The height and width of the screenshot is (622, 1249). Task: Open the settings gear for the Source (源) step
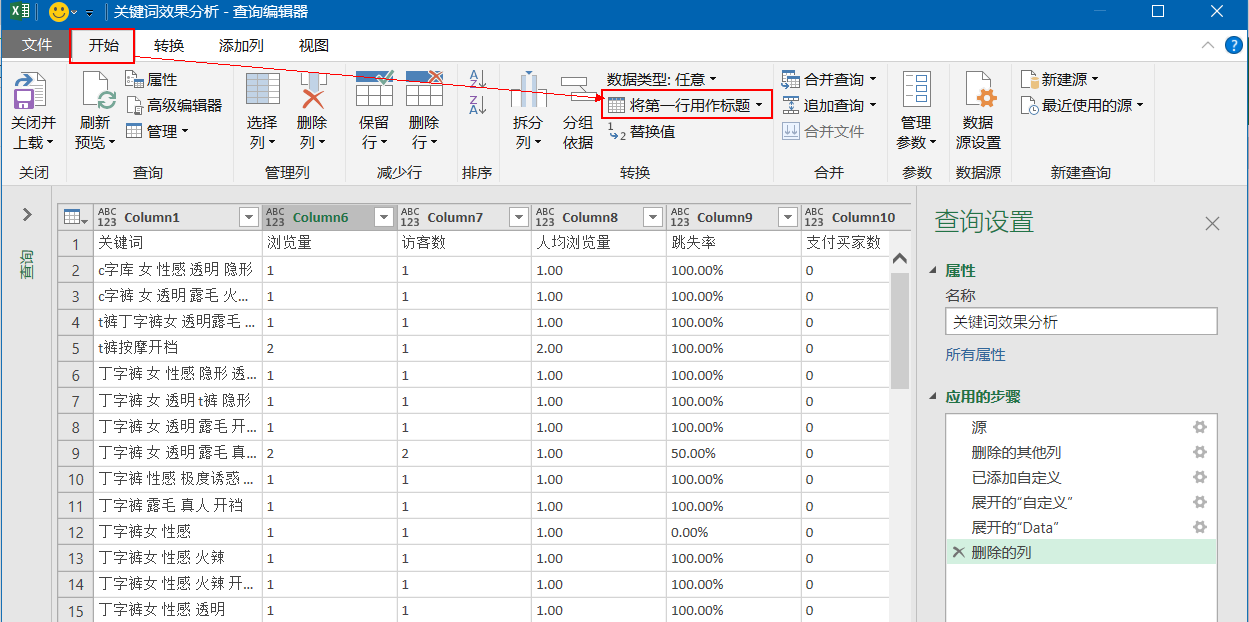click(1200, 427)
